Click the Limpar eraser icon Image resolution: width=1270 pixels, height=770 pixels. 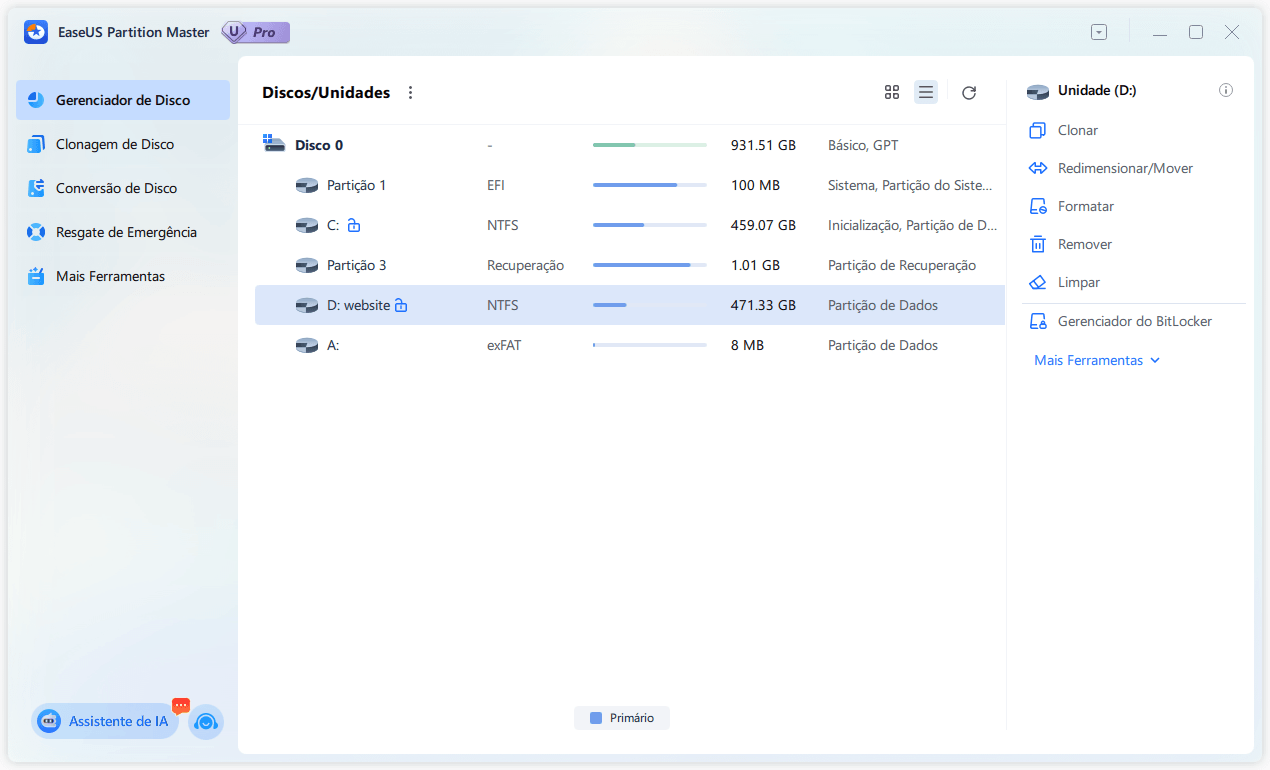coord(1038,282)
